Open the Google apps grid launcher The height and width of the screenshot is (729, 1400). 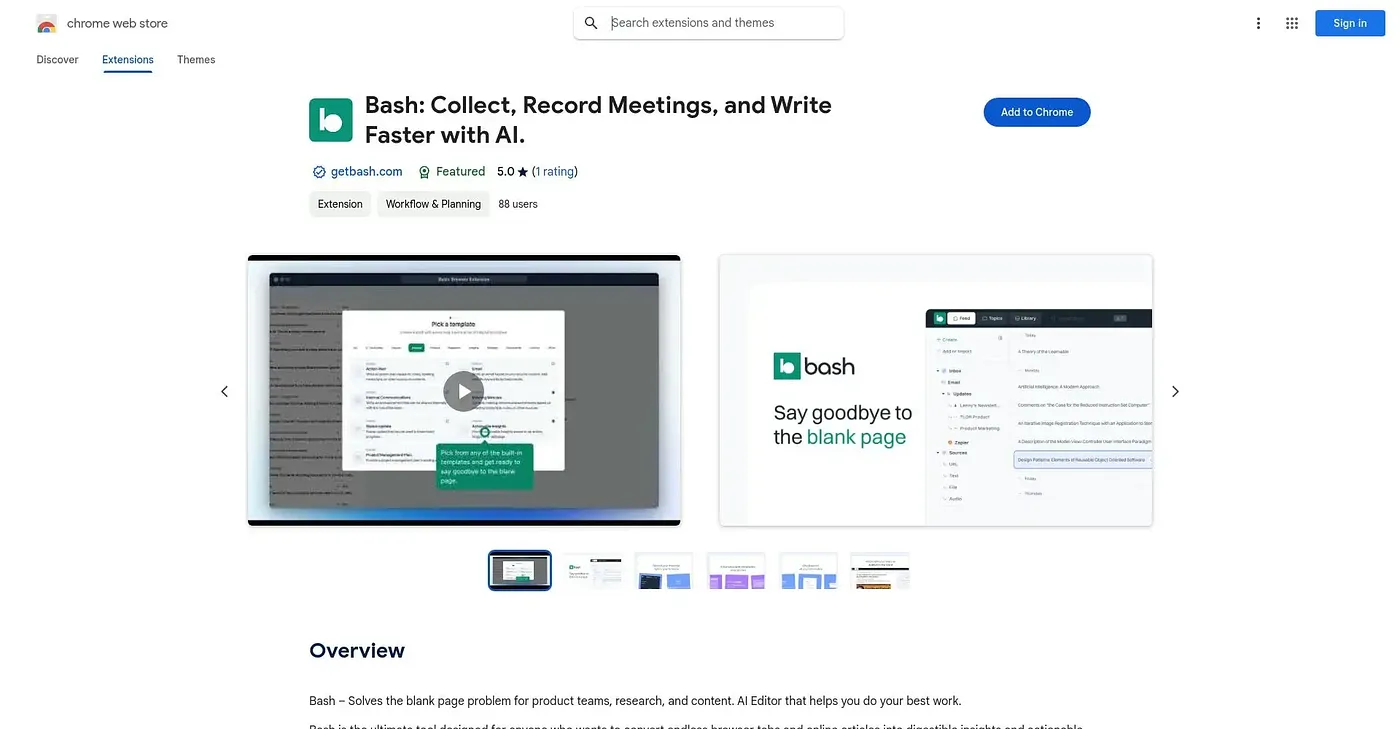click(x=1292, y=23)
